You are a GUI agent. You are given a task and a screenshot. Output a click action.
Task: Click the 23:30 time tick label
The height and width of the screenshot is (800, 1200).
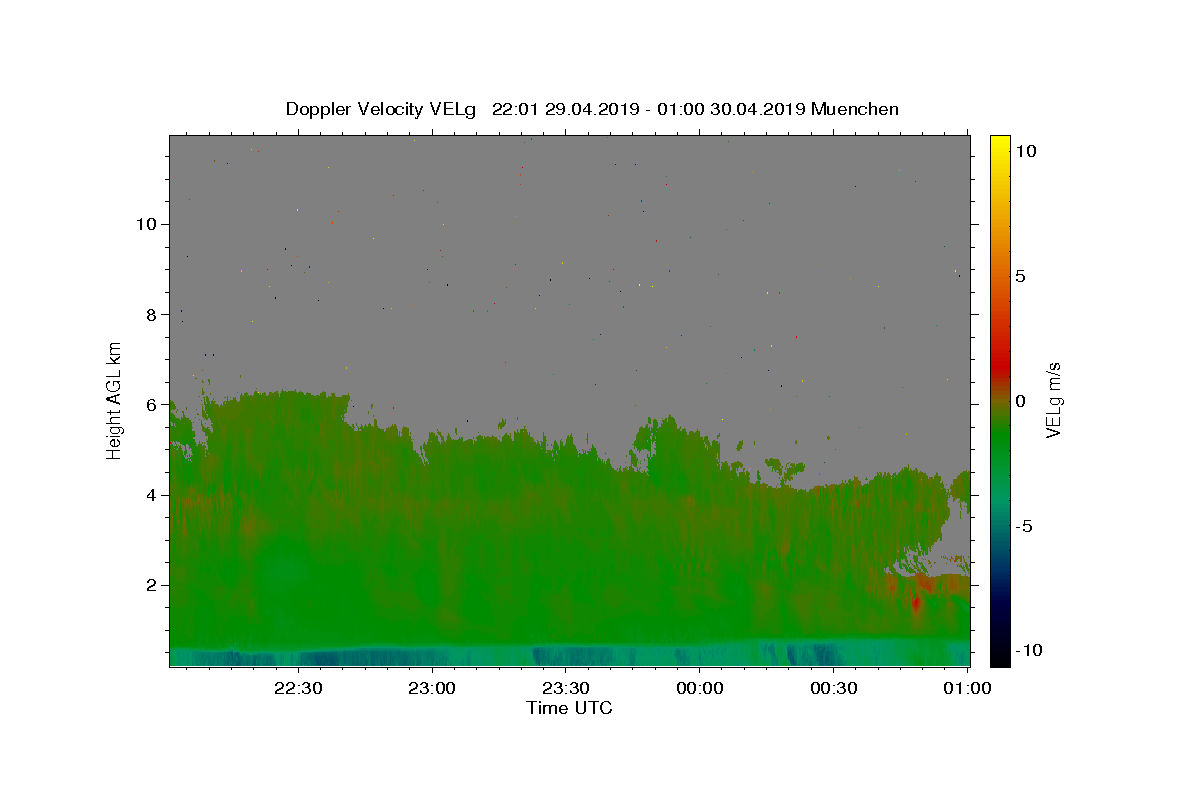pyautogui.click(x=565, y=688)
